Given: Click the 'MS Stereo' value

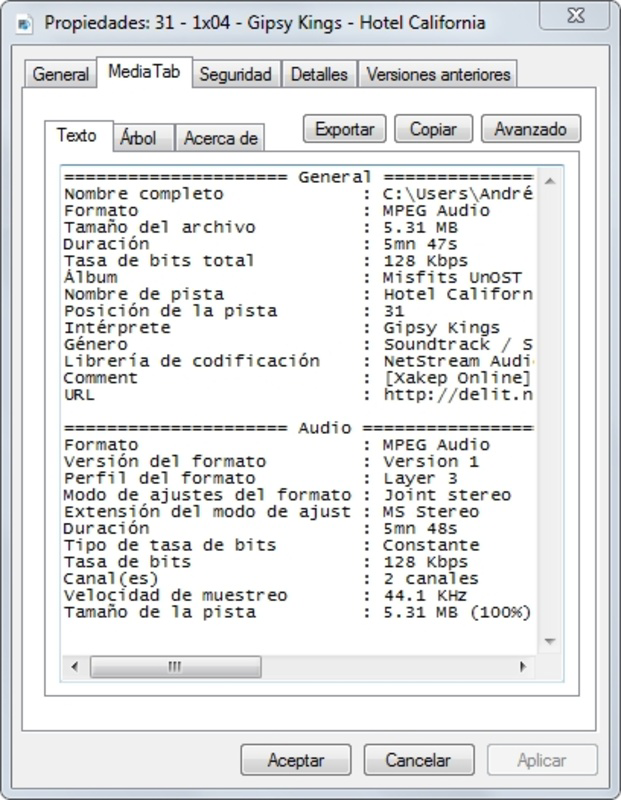Looking at the screenshot, I should coord(431,512).
